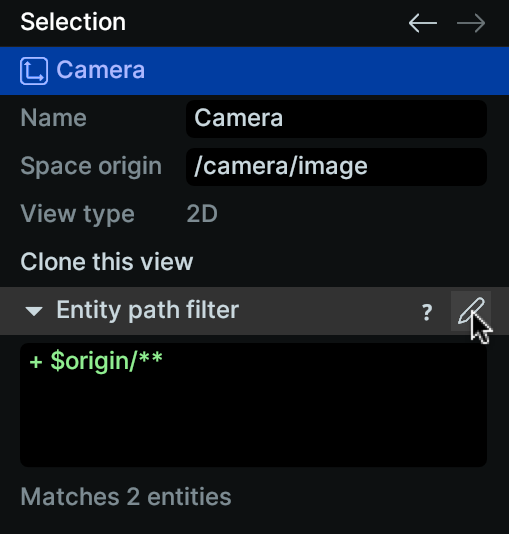Click the Space origin label
This screenshot has height=534, width=509.
click(91, 167)
